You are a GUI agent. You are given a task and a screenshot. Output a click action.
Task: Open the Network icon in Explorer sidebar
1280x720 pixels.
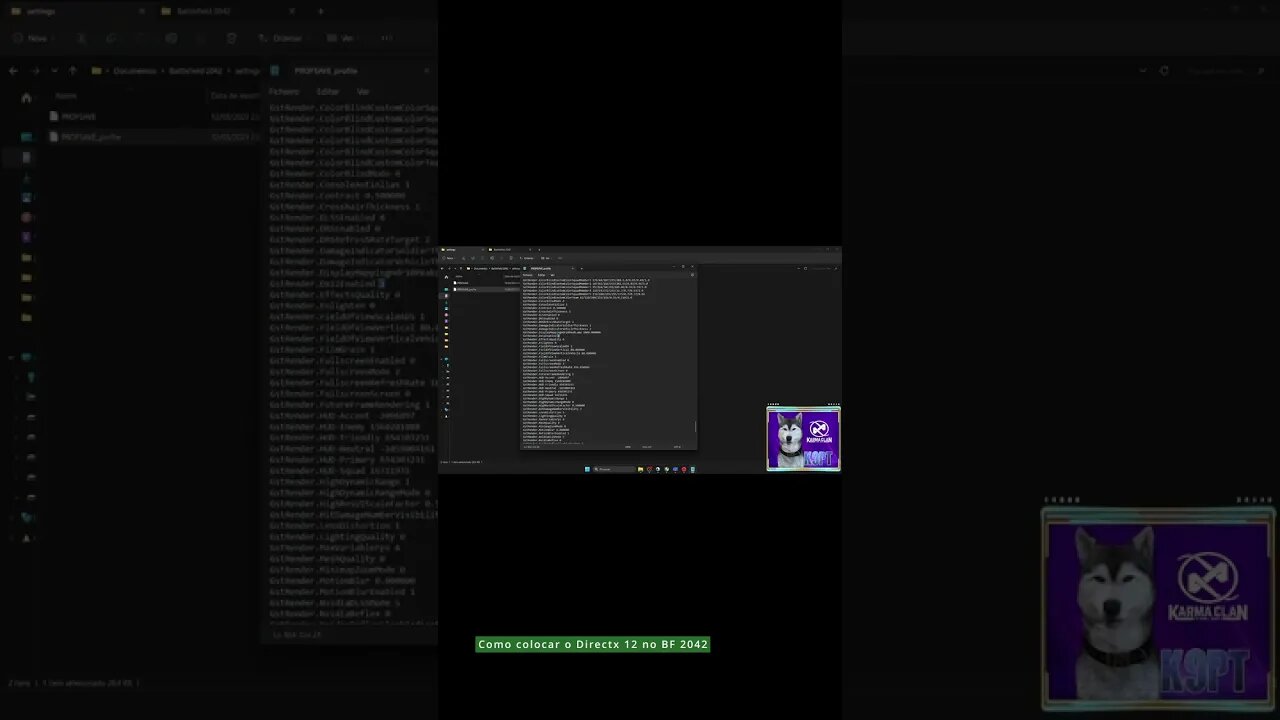(26, 517)
